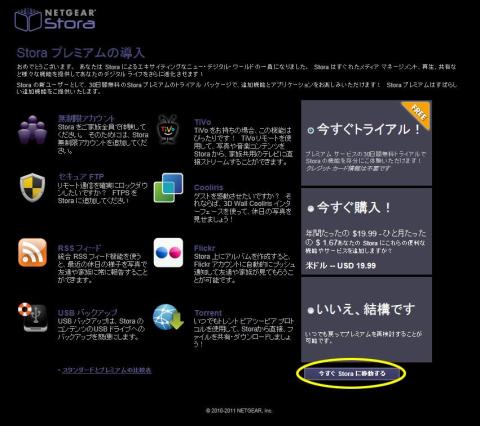Click the 今すぐトライアル！ panel heading
Image resolution: width=480 pixels, height=426 pixels.
click(x=369, y=129)
